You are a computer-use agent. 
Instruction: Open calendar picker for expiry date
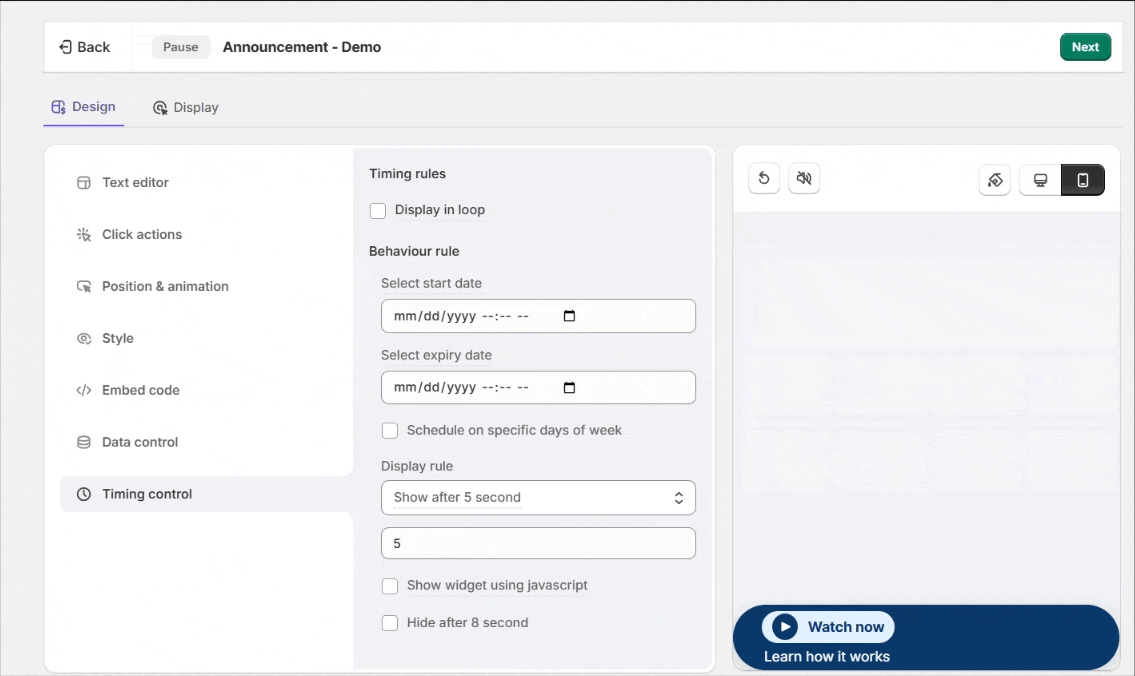(569, 387)
